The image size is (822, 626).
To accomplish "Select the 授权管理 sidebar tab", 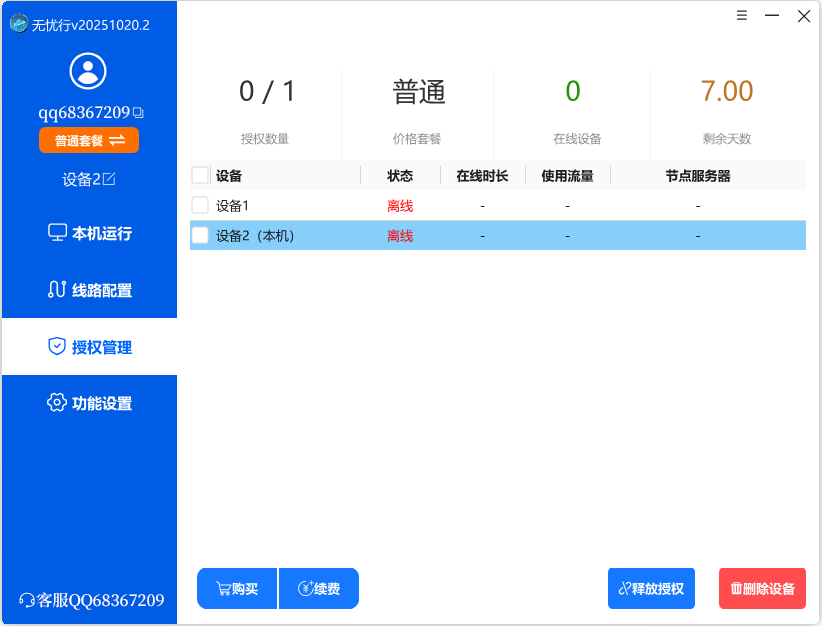I will [x=88, y=347].
